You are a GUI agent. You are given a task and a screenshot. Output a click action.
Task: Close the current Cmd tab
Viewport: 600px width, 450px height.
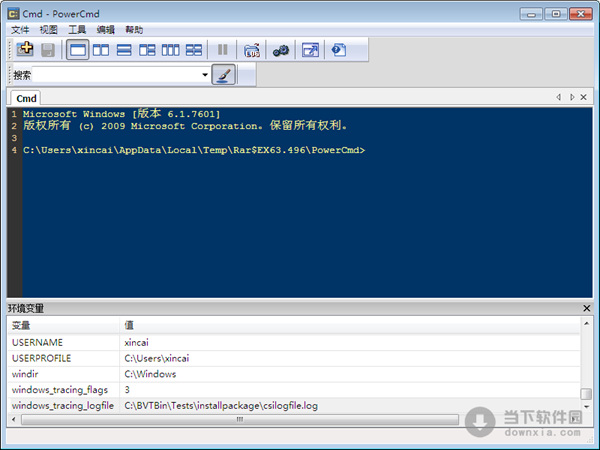point(584,97)
